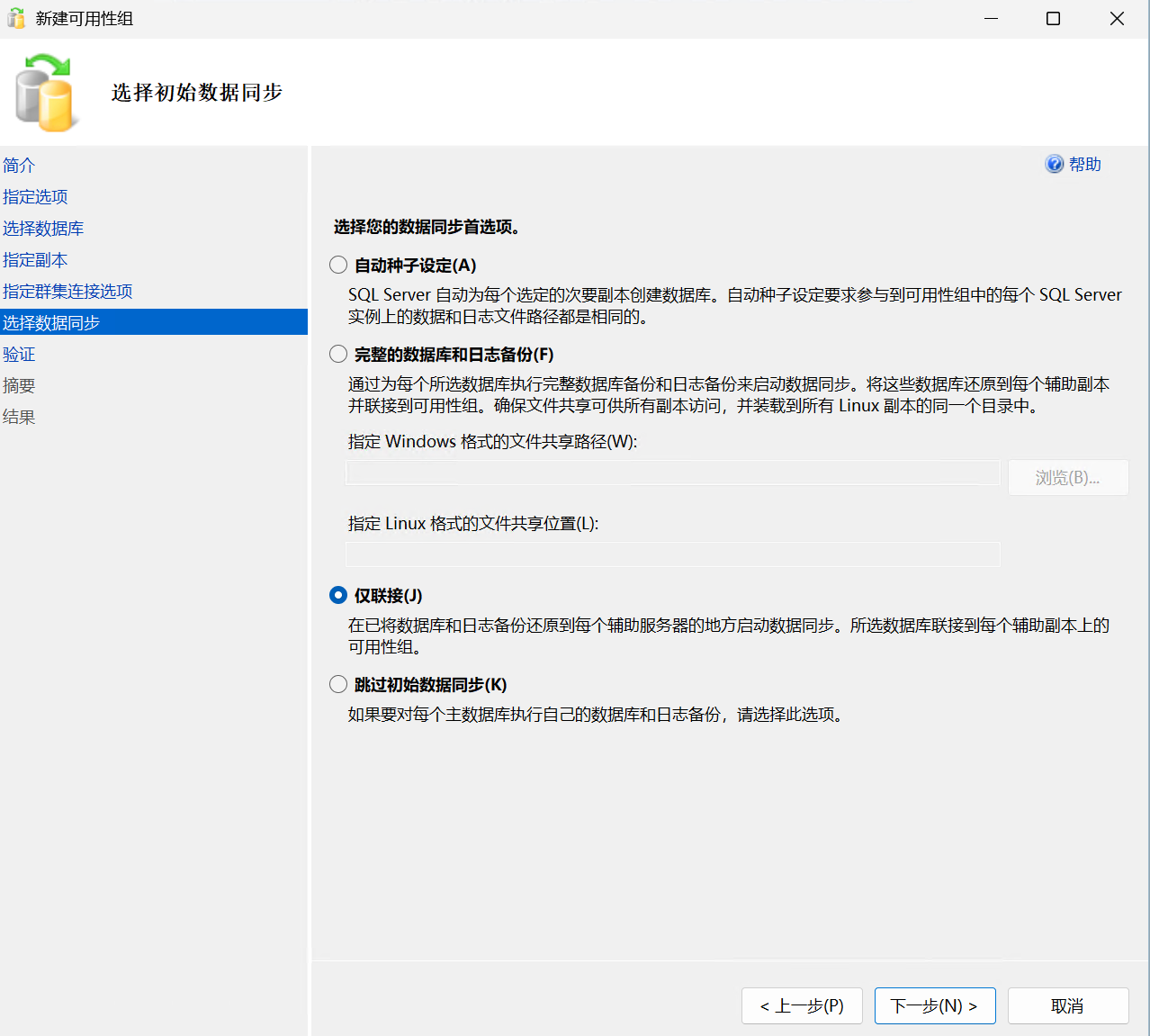This screenshot has width=1150, height=1036.
Task: Select 跳过初始数据同步(K) radio button
Action: (x=338, y=684)
